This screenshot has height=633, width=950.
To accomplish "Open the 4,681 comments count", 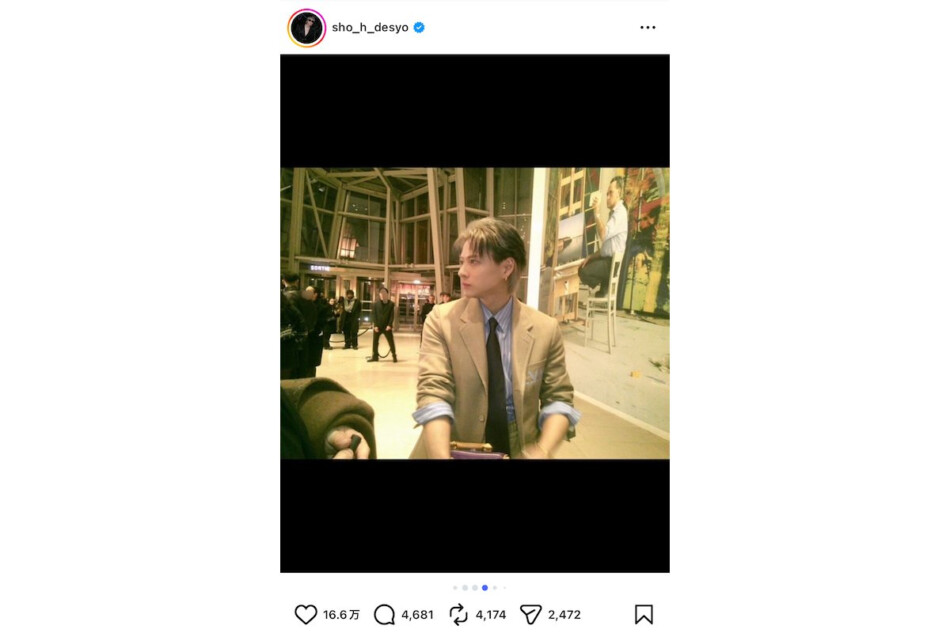I will 417,615.
